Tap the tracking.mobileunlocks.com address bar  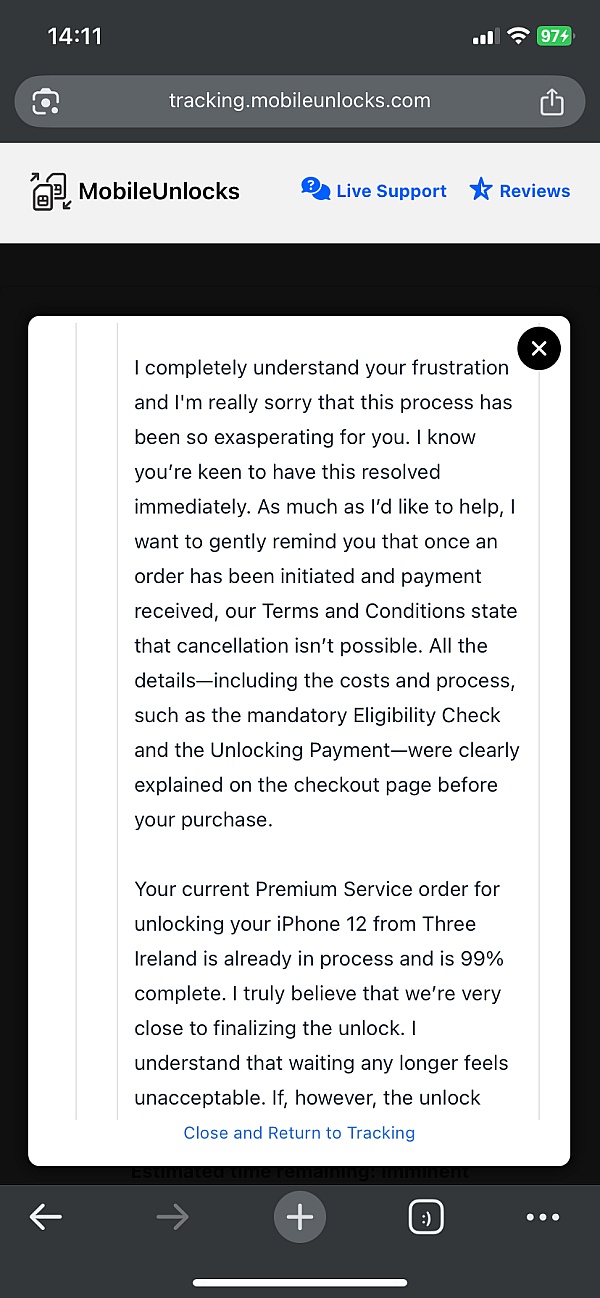299,101
